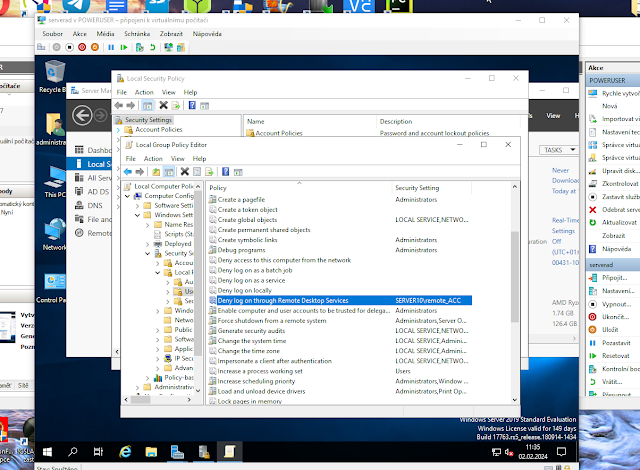
Task: Click the red Shut Down VM icon
Action: point(82,47)
